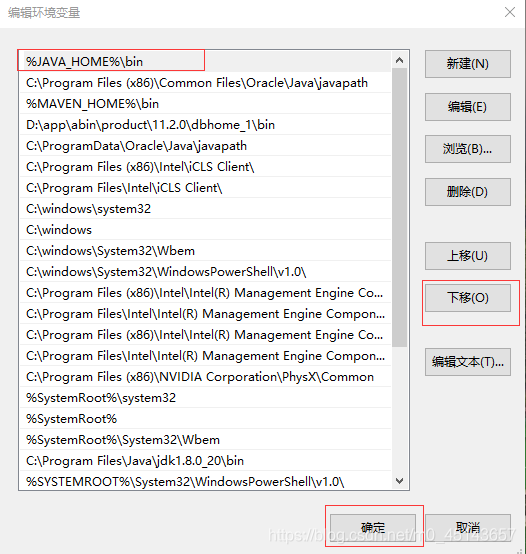Image resolution: width=526 pixels, height=554 pixels.
Task: Select the C:\windows\system32 entry
Action: (x=206, y=209)
